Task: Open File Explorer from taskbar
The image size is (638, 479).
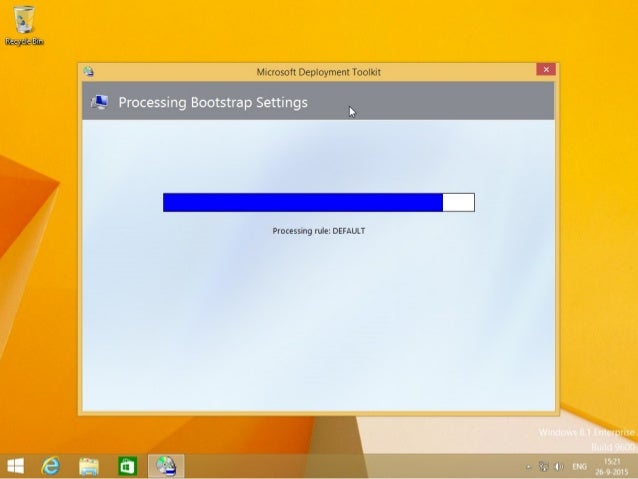Action: tap(89, 466)
